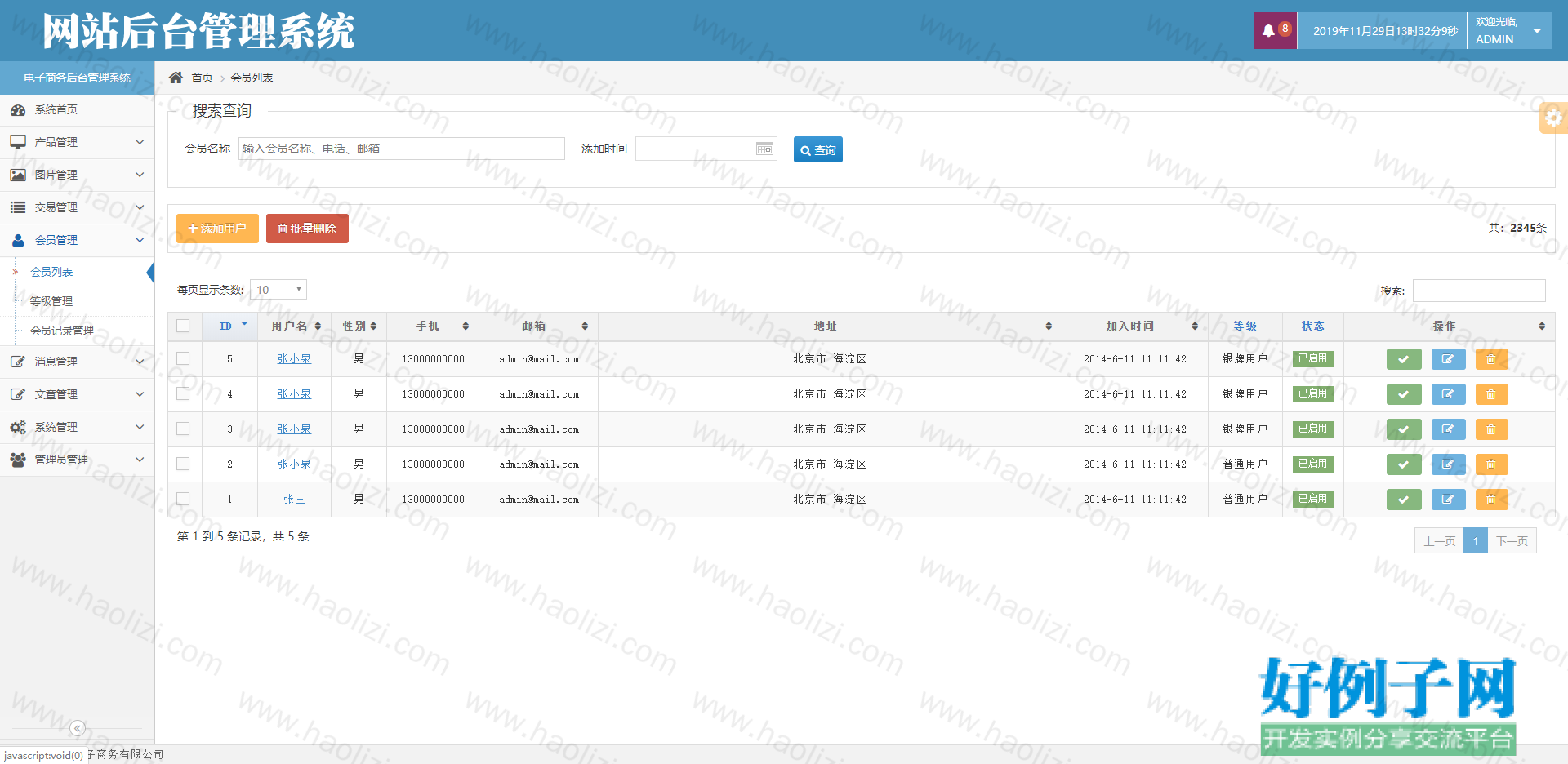
Task: Sort by the 加入时间 column sort arrows
Action: 1195,326
